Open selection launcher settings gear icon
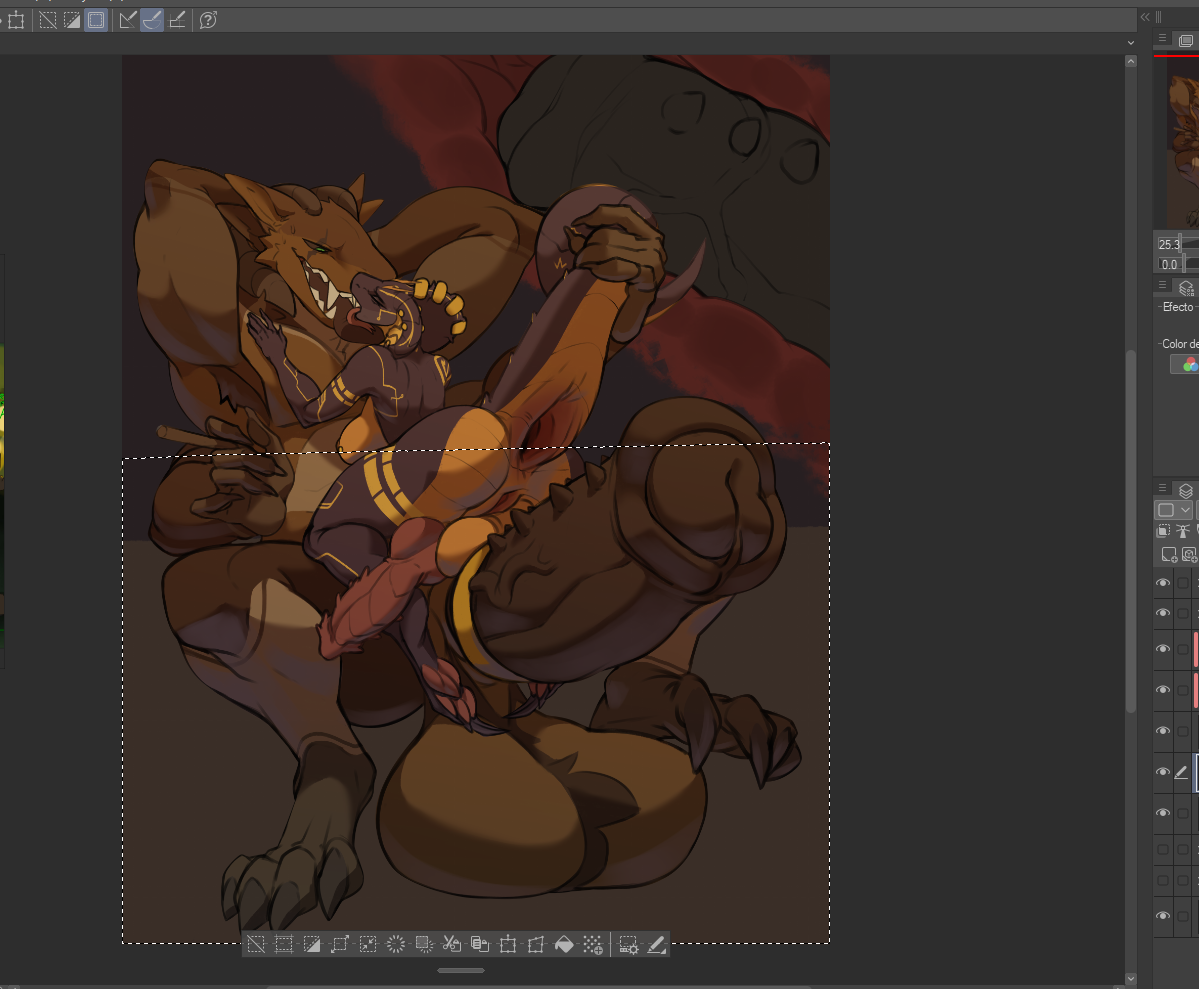Image resolution: width=1199 pixels, height=989 pixels. [629, 945]
